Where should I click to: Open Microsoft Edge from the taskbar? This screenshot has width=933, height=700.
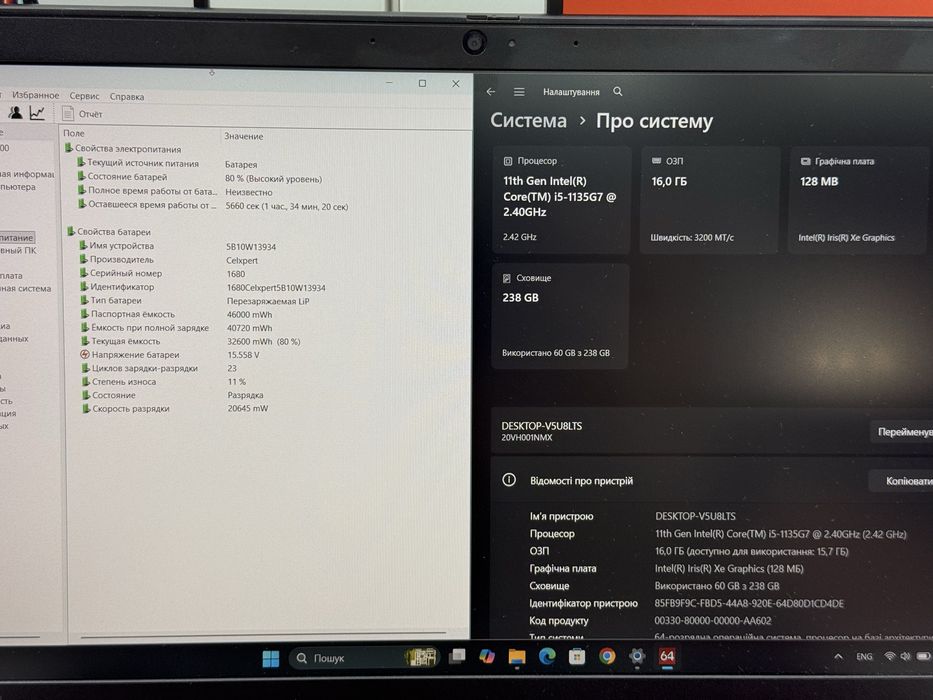(547, 657)
